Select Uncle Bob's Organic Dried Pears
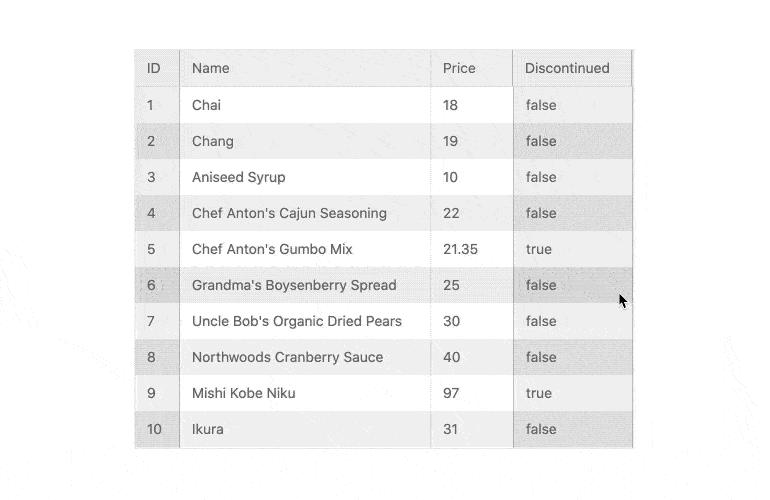The width and height of the screenshot is (770, 500). click(x=297, y=321)
